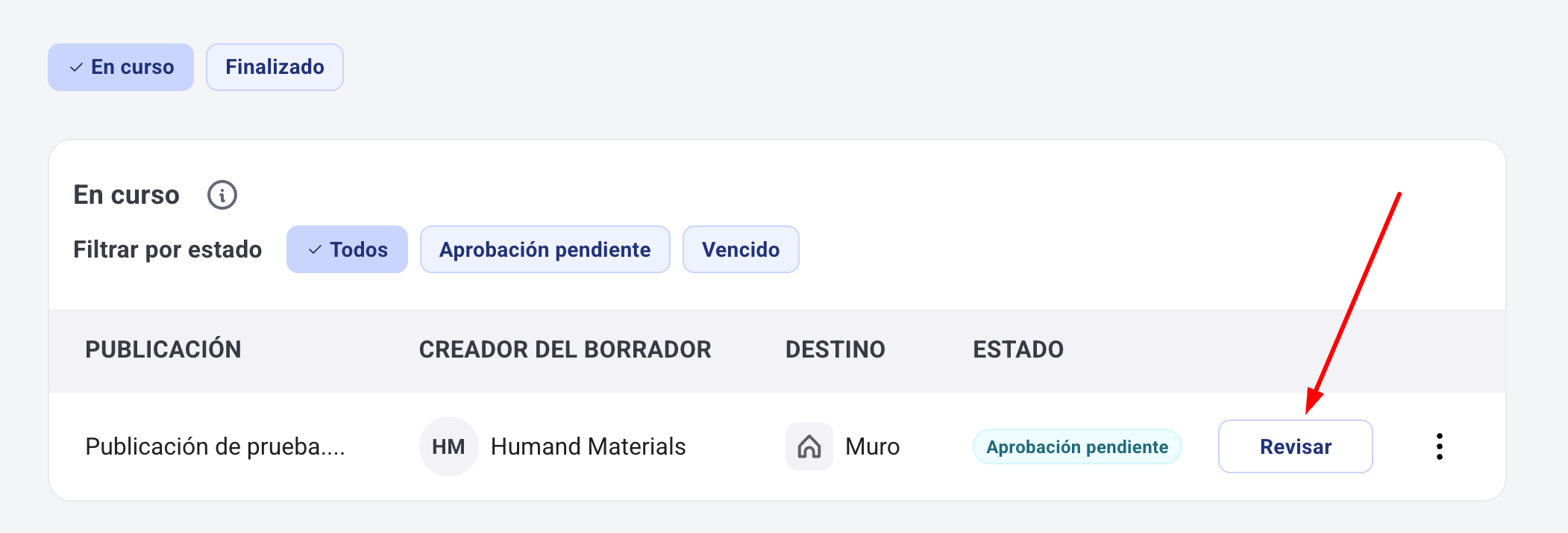Click the checkmark icon in the En curso tab
The width and height of the screenshot is (1568, 533).
[76, 67]
